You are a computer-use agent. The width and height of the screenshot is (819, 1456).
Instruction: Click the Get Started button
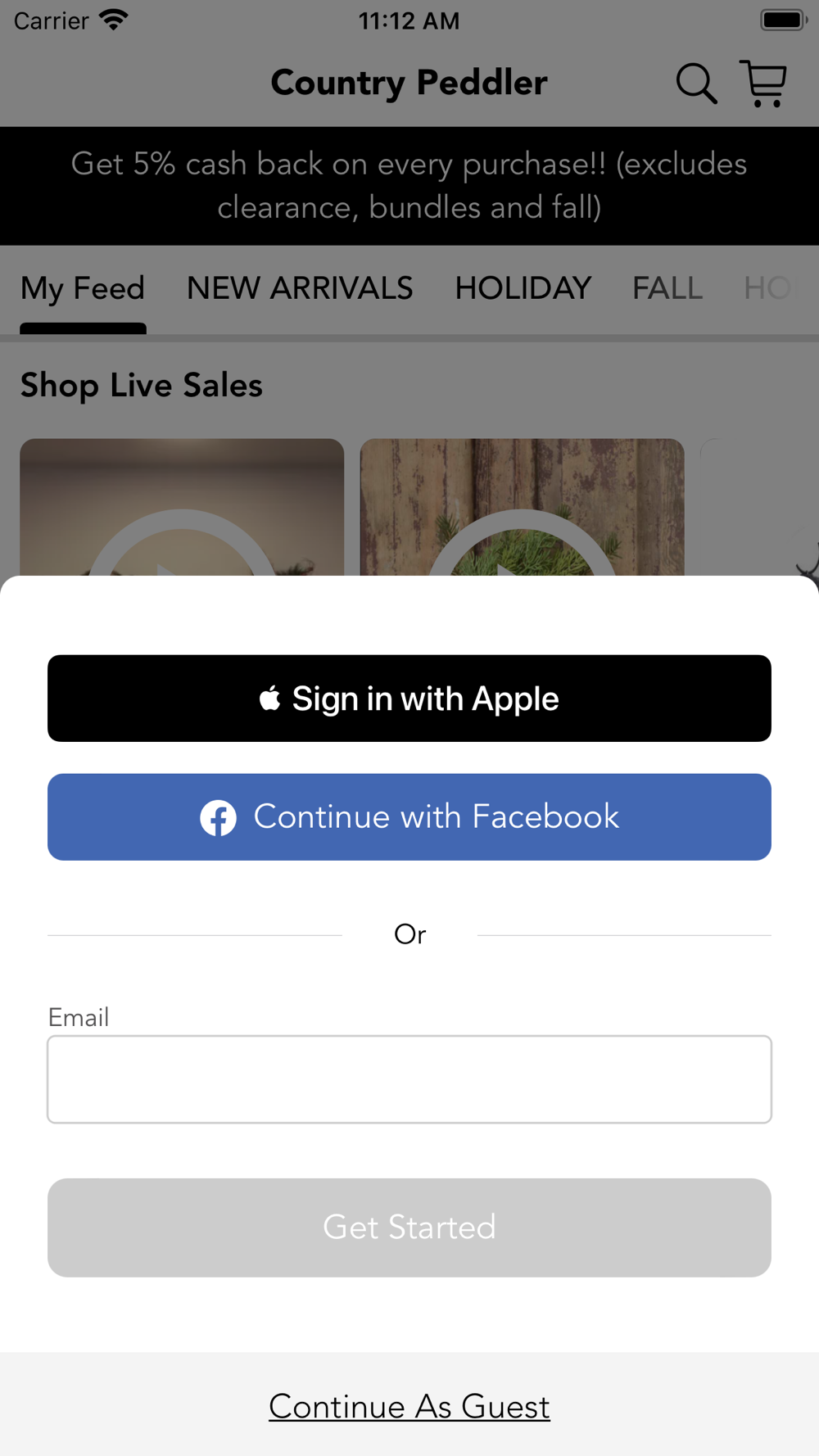(409, 1228)
